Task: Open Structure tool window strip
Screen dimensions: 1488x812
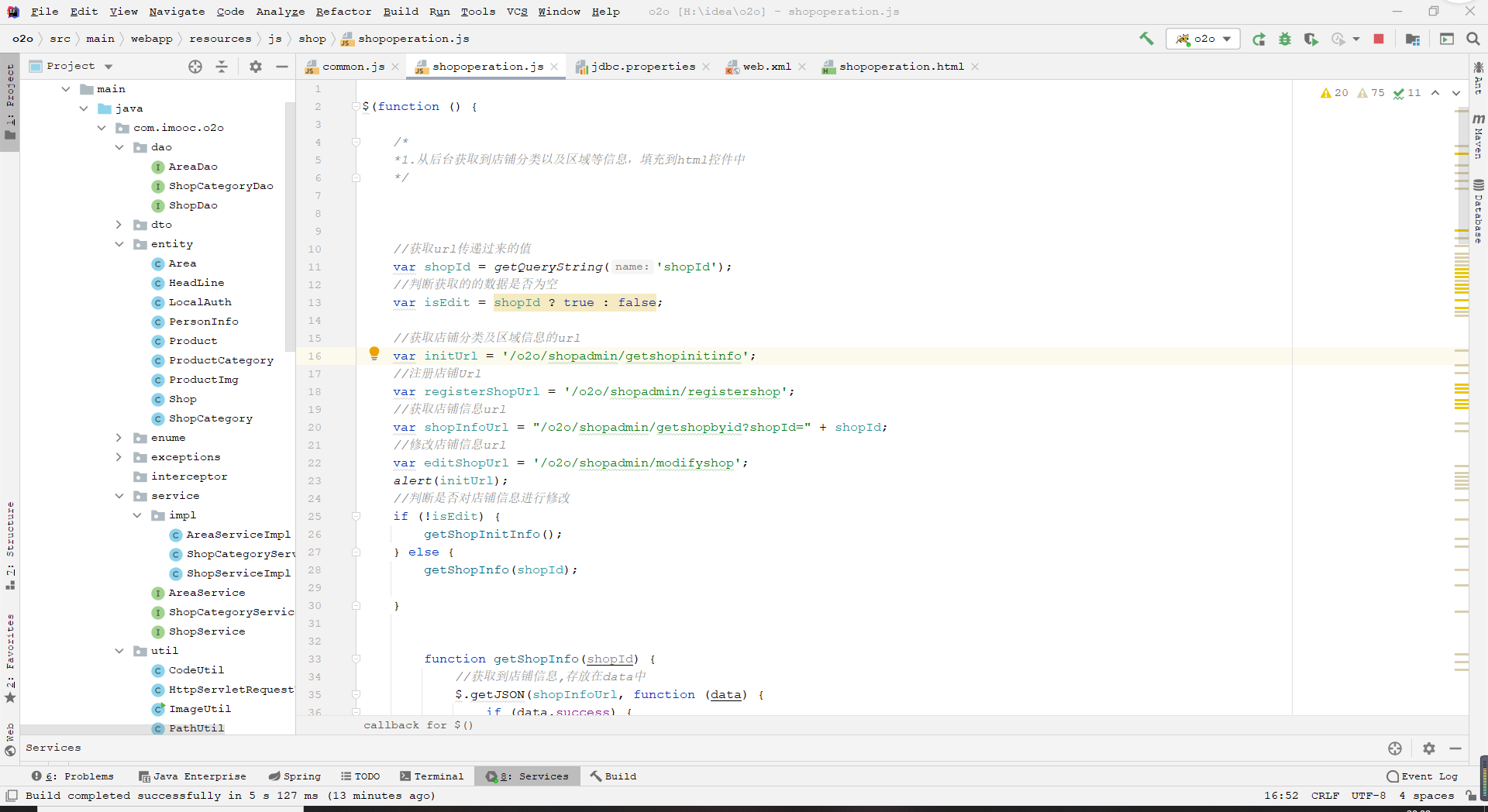Action: click(x=10, y=546)
